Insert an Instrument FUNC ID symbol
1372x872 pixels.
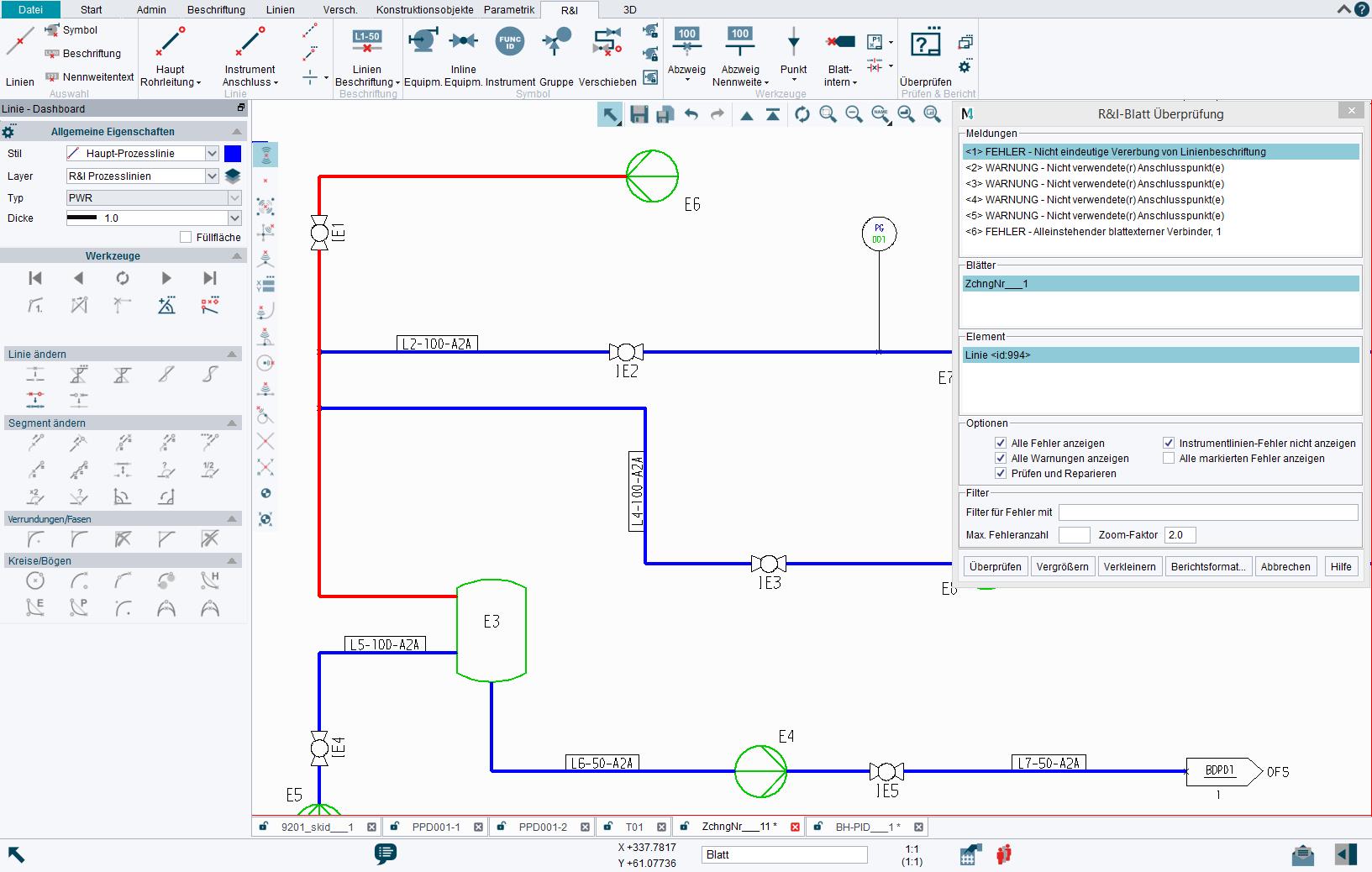510,55
